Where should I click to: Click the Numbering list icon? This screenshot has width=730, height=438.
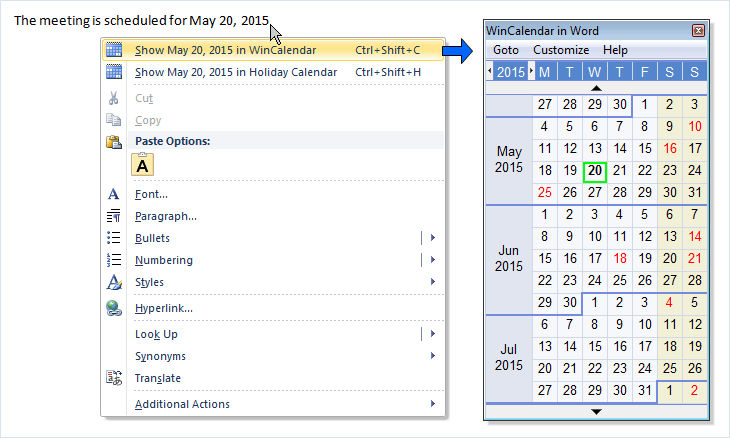(x=114, y=260)
